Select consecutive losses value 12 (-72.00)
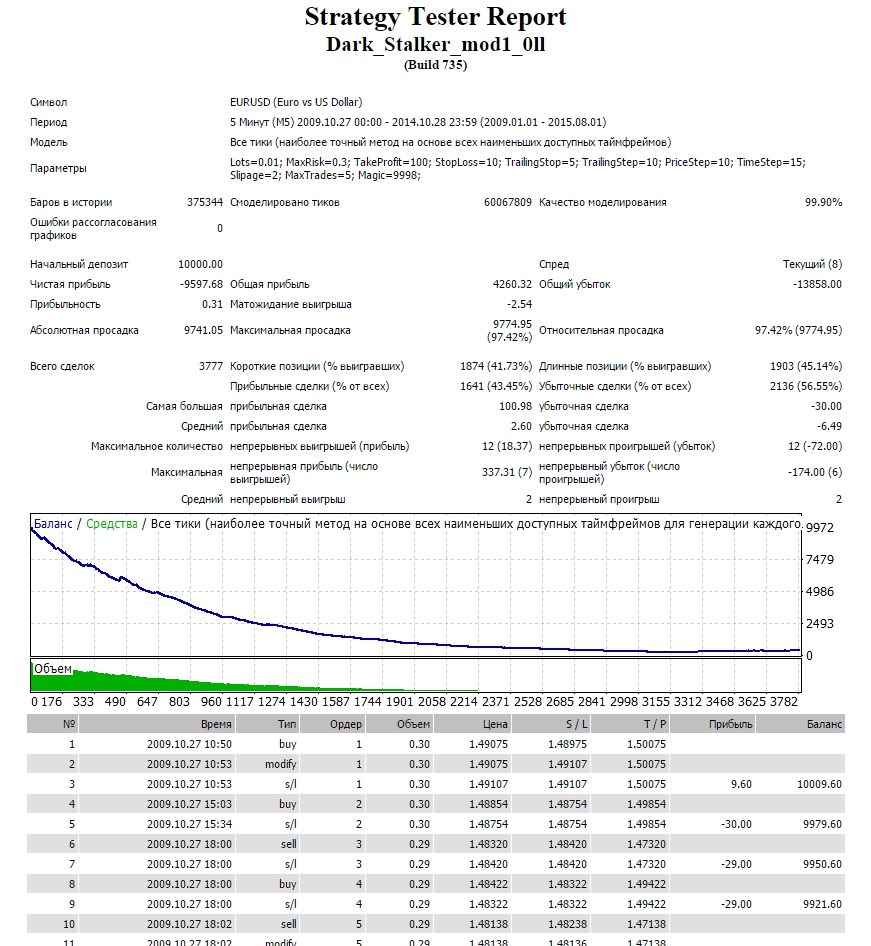This screenshot has width=871, height=946. coord(815,446)
